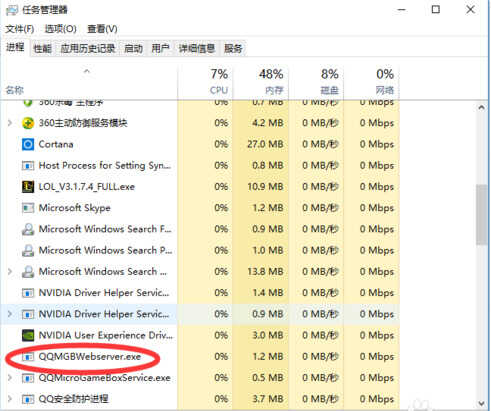Image resolution: width=491 pixels, height=411 pixels.
Task: Click the Microsoft Skype process icon
Action: pos(28,208)
